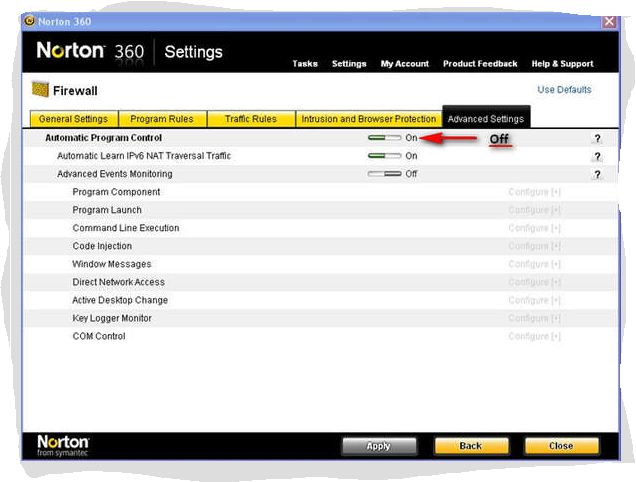The image size is (636, 482).
Task: Select the Key Logger Monitor label
Action: pyautogui.click(x=112, y=318)
